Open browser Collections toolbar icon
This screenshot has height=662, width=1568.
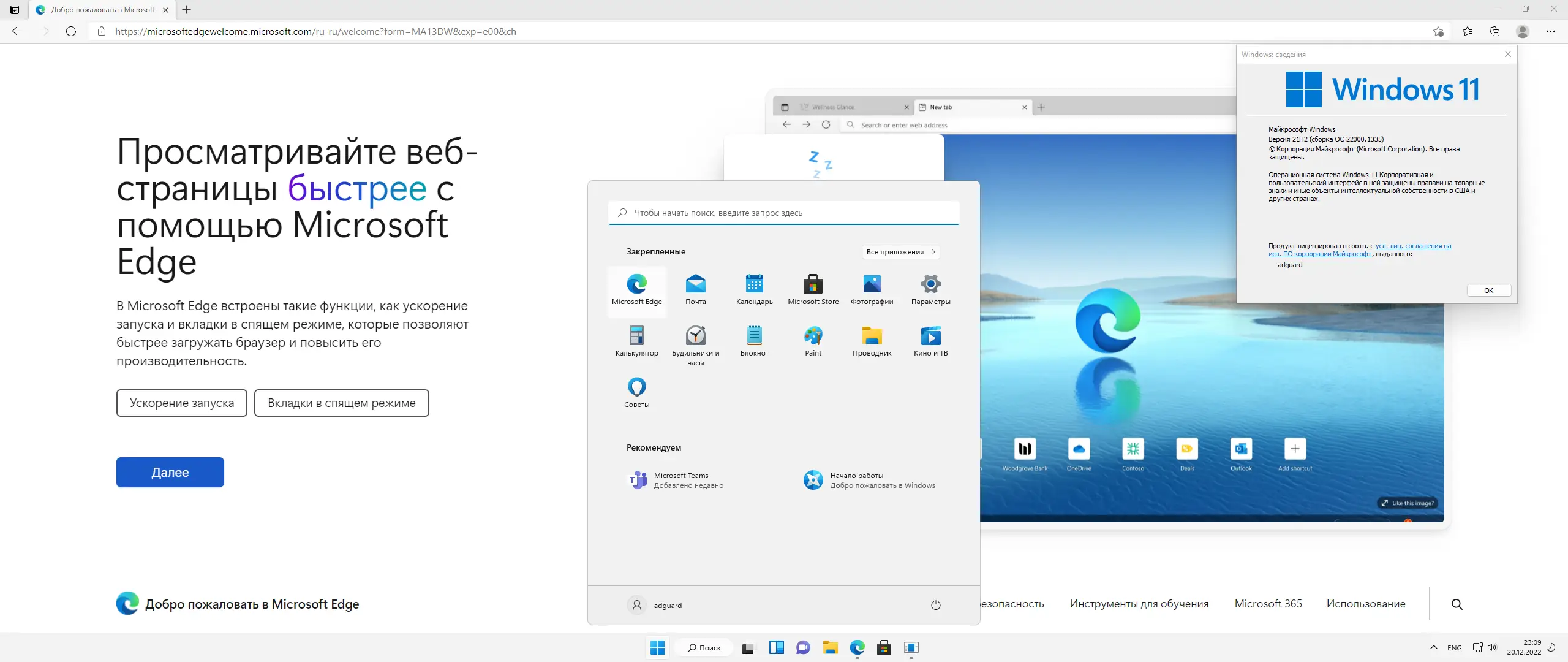coord(1494,31)
